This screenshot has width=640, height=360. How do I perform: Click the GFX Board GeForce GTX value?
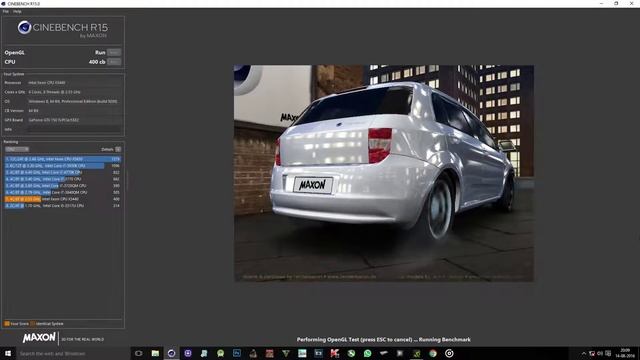54,120
